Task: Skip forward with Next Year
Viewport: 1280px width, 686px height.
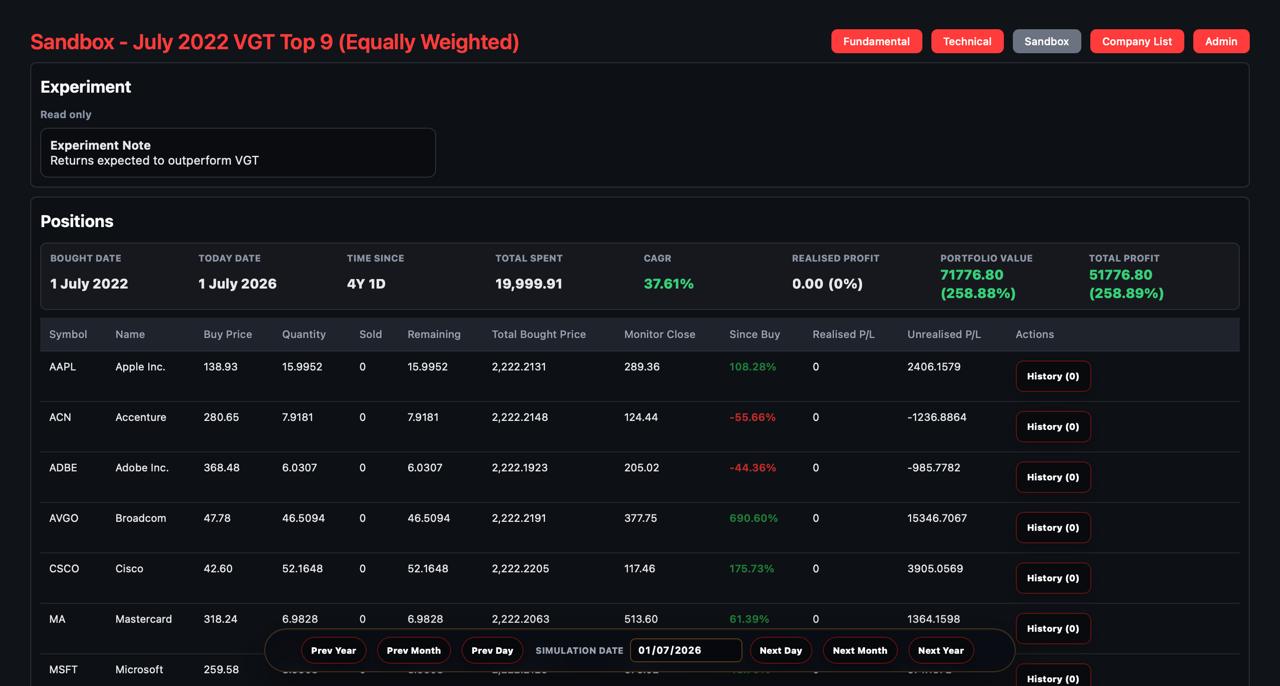Action: 941,650
